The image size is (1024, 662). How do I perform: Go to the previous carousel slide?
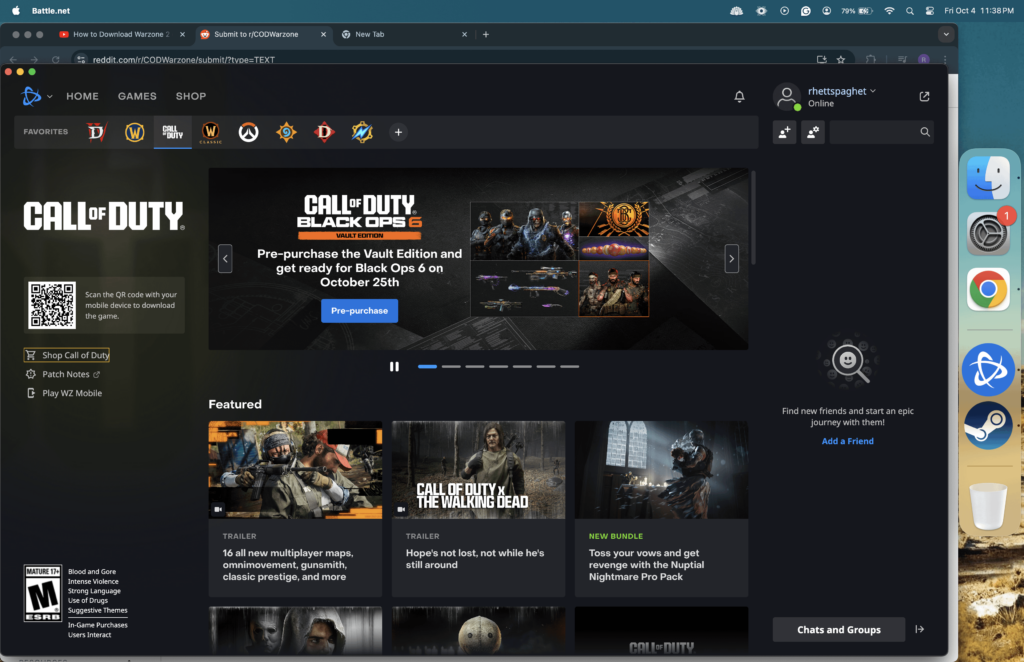(225, 259)
